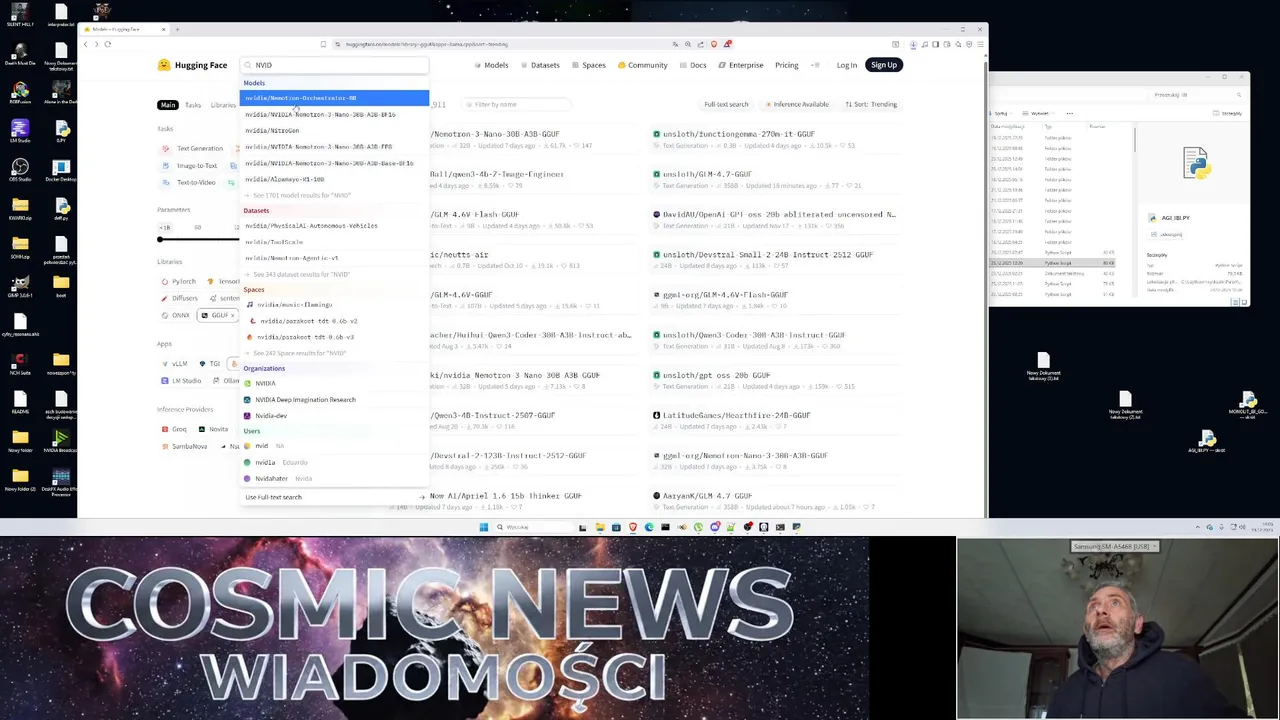Open the Pricing nav link
Screen dimensions: 1280x720
(x=786, y=65)
